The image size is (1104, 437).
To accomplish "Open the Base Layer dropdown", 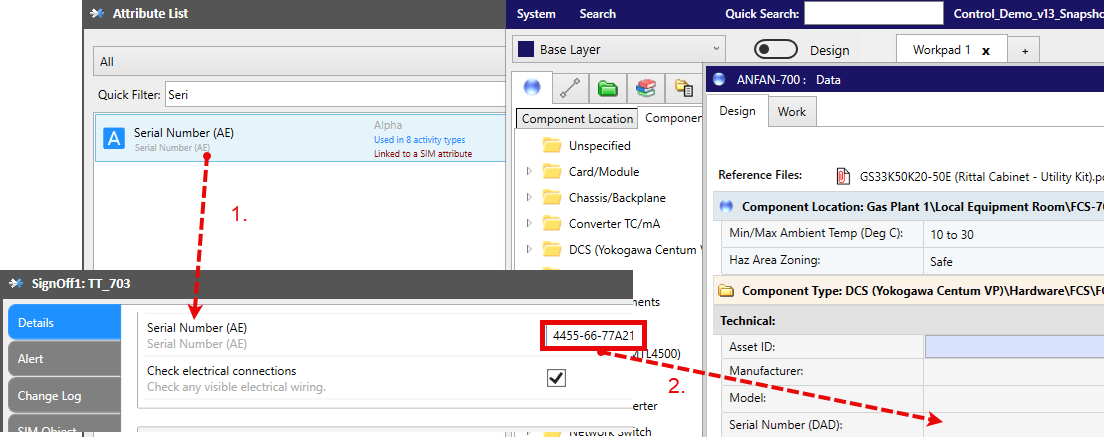I will [x=619, y=49].
